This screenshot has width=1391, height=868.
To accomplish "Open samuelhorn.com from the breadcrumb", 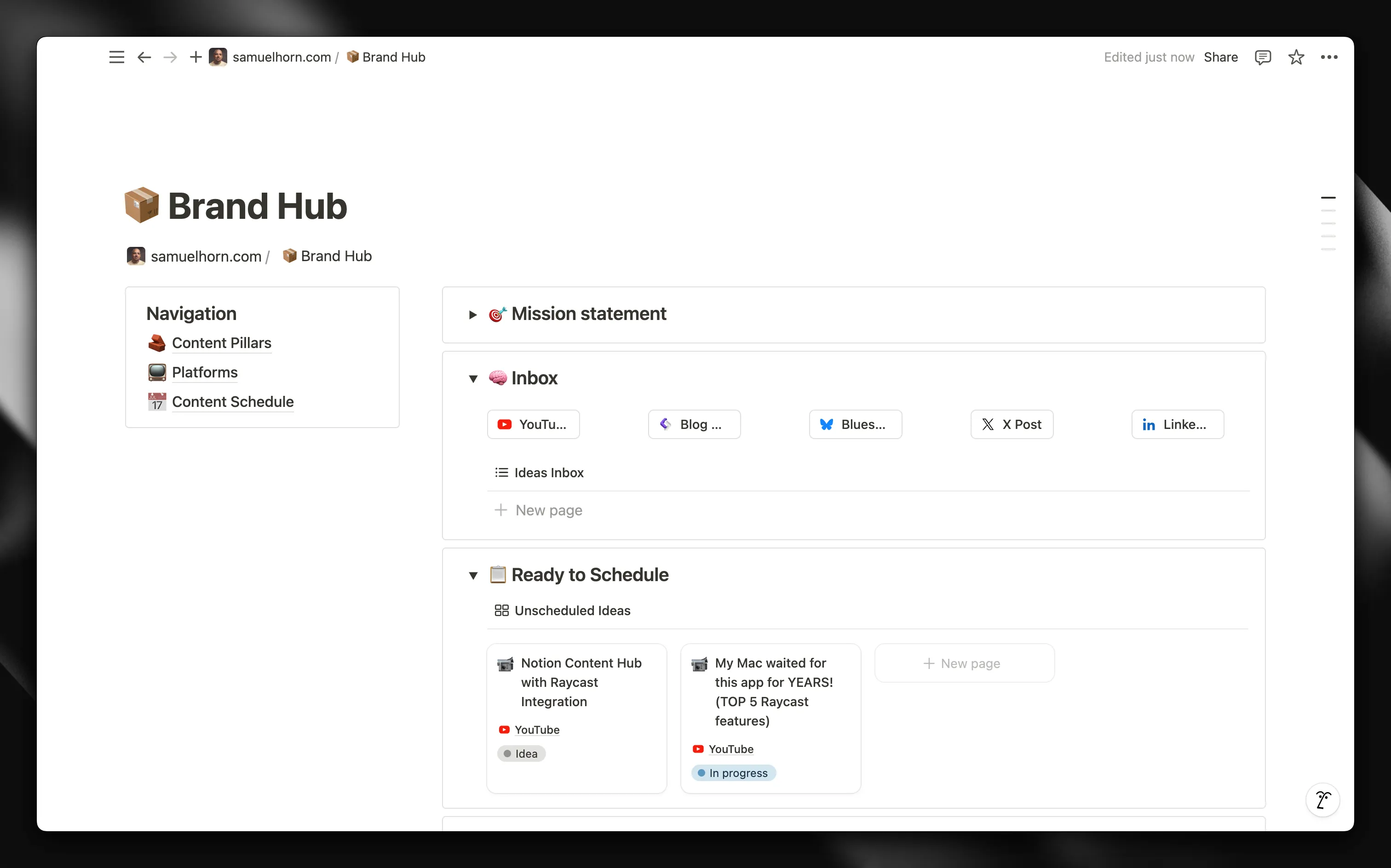I will (282, 57).
